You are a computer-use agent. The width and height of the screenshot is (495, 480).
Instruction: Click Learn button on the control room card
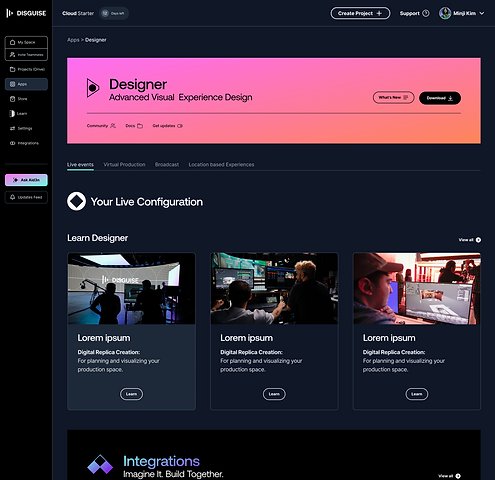pyautogui.click(x=274, y=394)
